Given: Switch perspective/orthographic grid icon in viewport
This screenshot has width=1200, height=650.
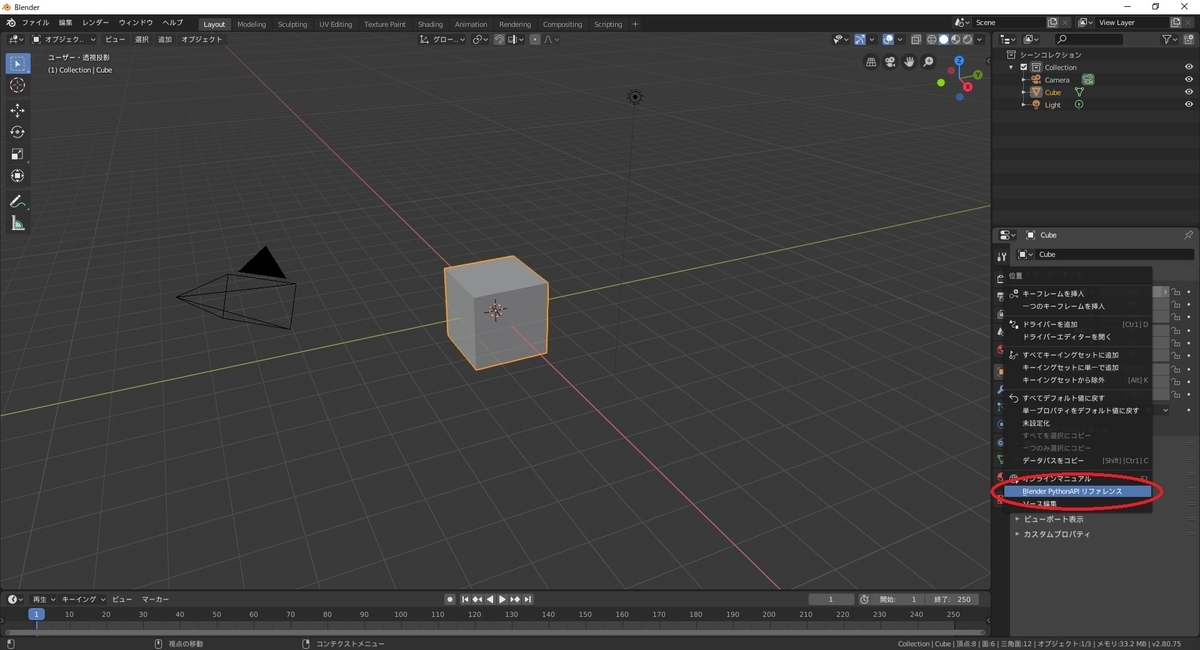Looking at the screenshot, I should point(871,62).
